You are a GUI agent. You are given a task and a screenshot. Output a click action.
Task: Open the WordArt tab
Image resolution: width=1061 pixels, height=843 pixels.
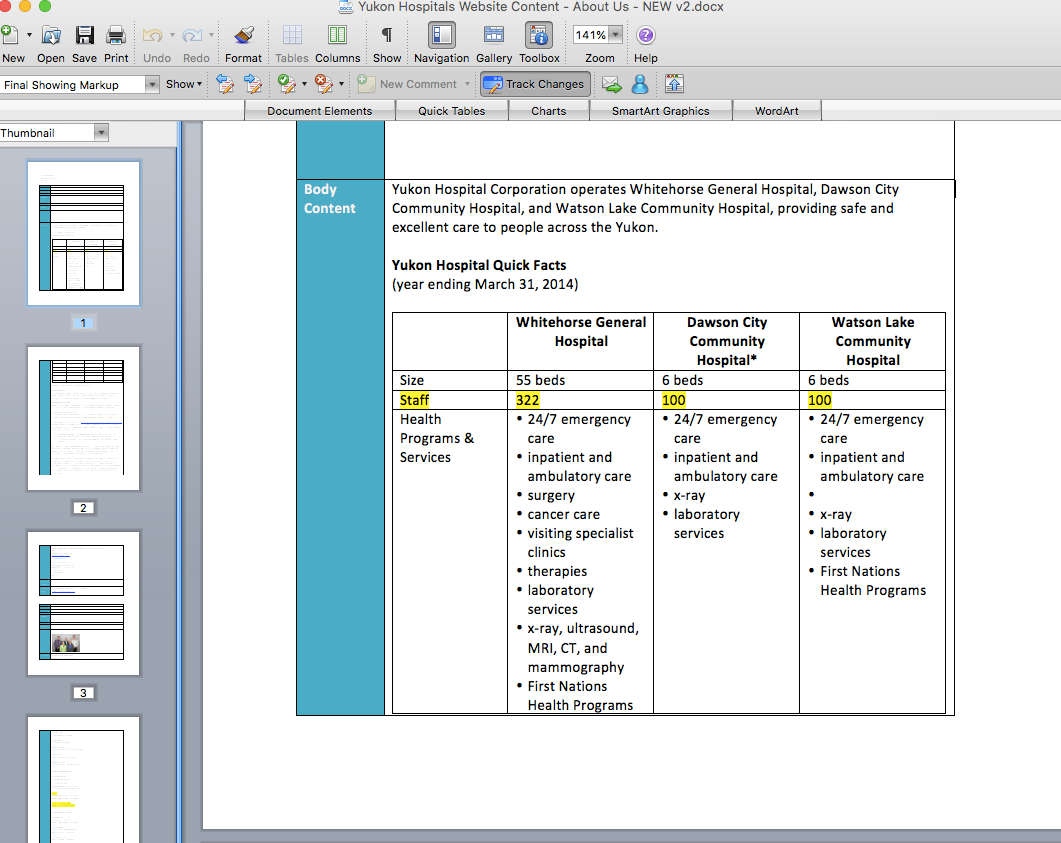point(777,111)
